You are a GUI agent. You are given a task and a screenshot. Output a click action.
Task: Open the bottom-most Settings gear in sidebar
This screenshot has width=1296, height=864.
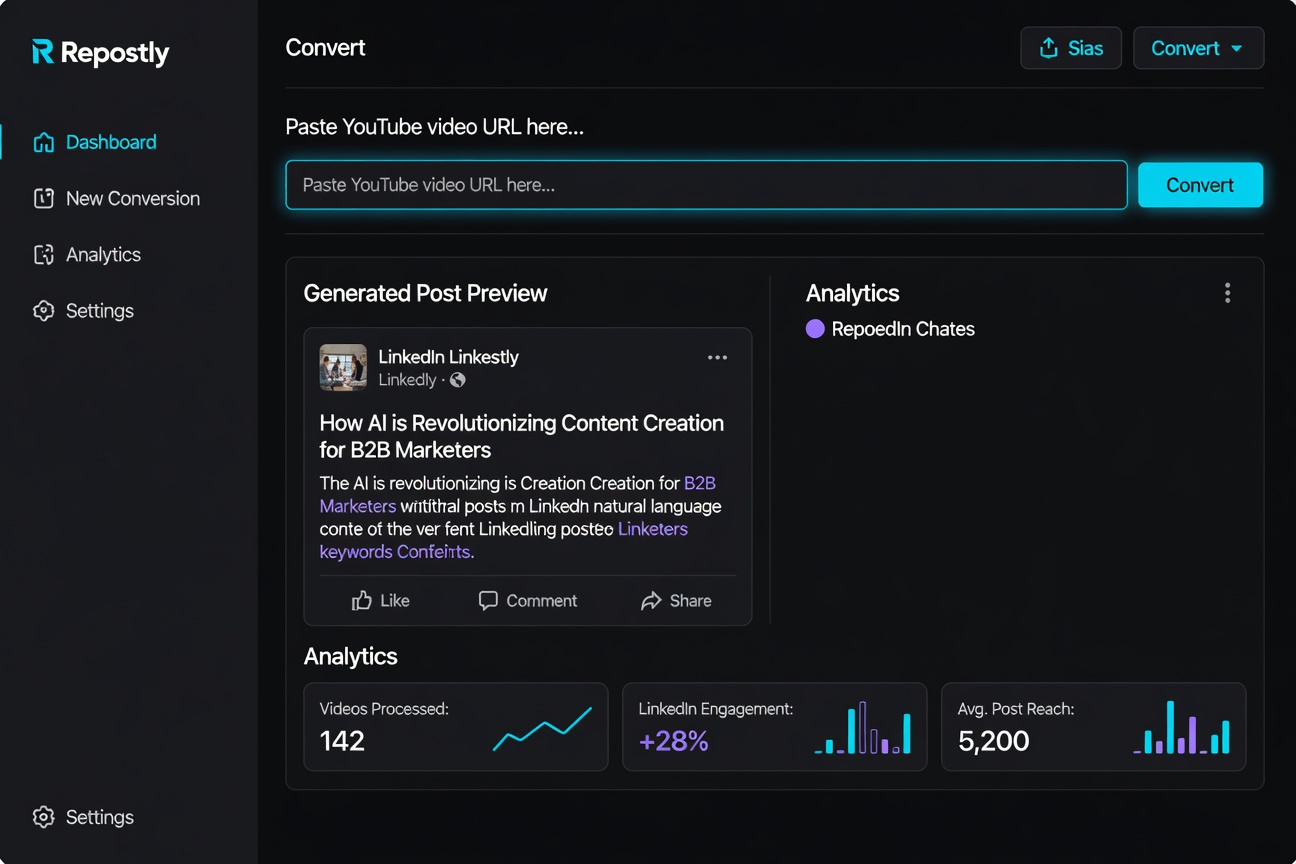(x=43, y=817)
